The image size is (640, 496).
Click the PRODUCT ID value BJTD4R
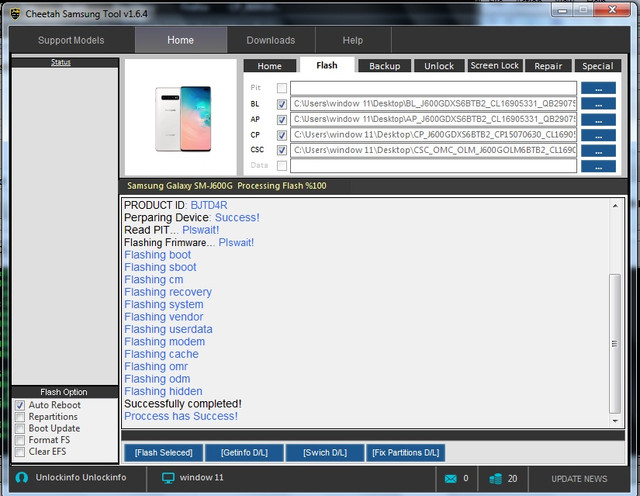click(209, 205)
